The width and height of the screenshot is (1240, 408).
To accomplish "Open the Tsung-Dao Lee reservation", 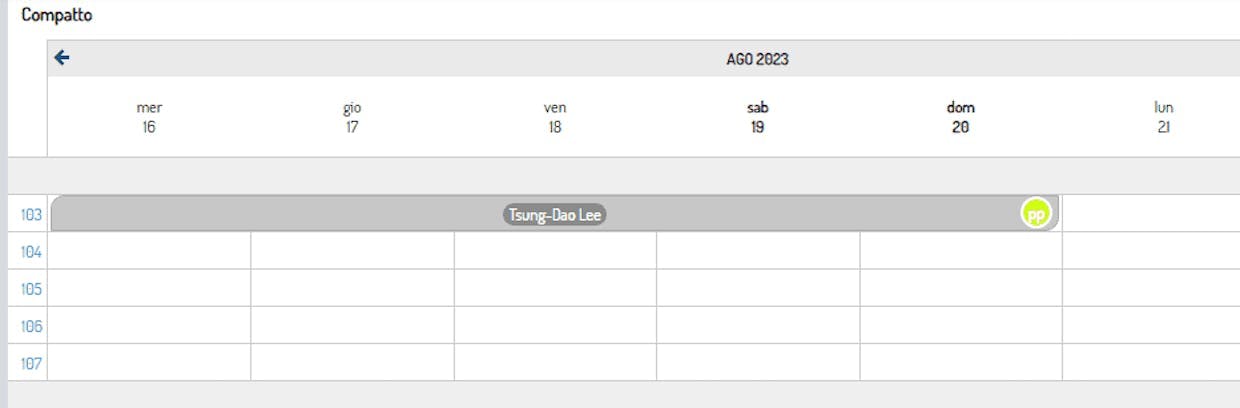I will [x=555, y=214].
